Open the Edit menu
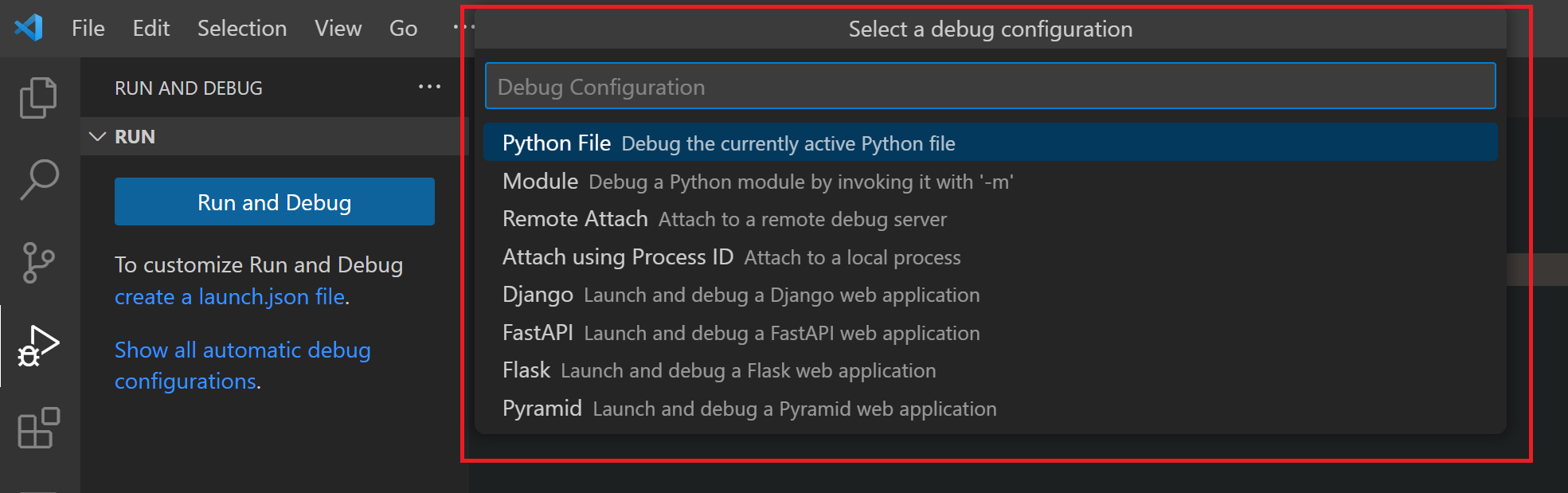 pos(151,29)
